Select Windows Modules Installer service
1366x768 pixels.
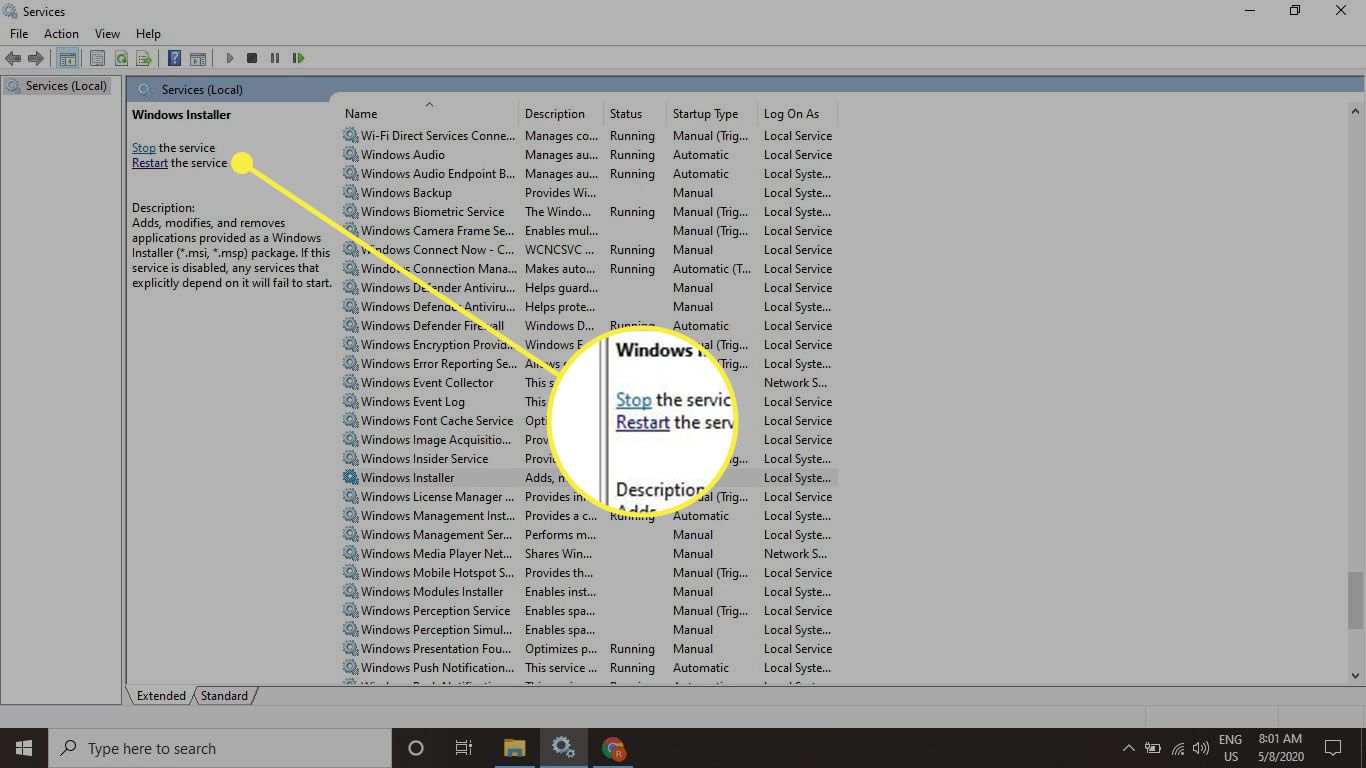(590, 592)
